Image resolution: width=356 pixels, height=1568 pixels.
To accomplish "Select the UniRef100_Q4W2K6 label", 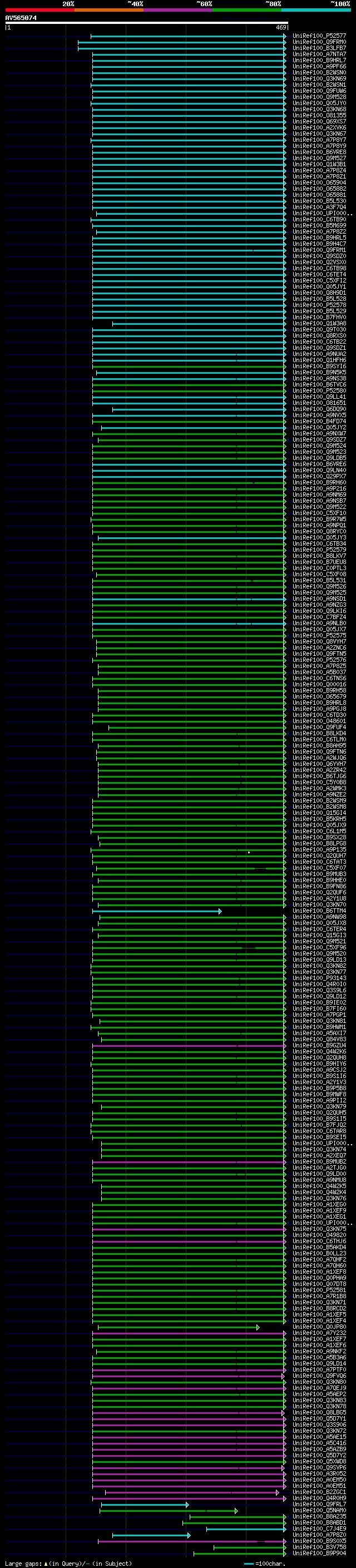I will (319, 1051).
